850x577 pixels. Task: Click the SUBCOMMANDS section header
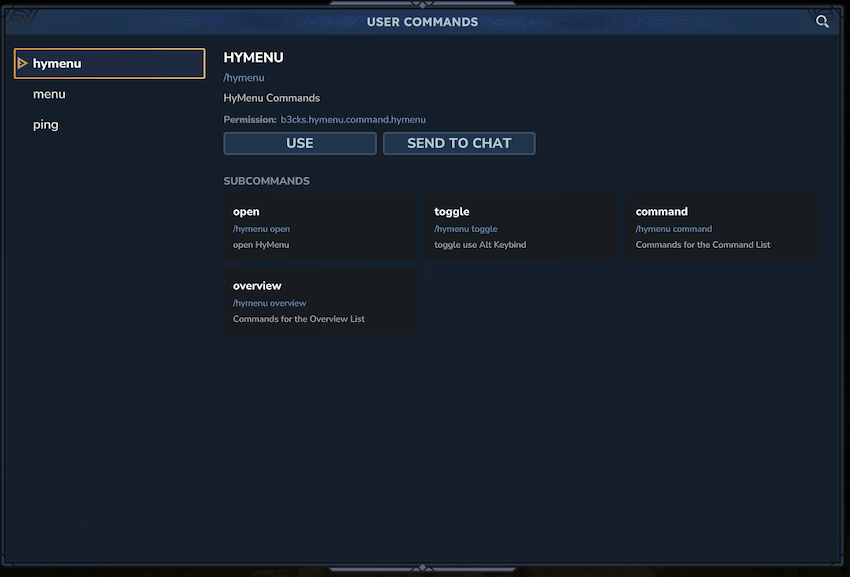coord(267,181)
